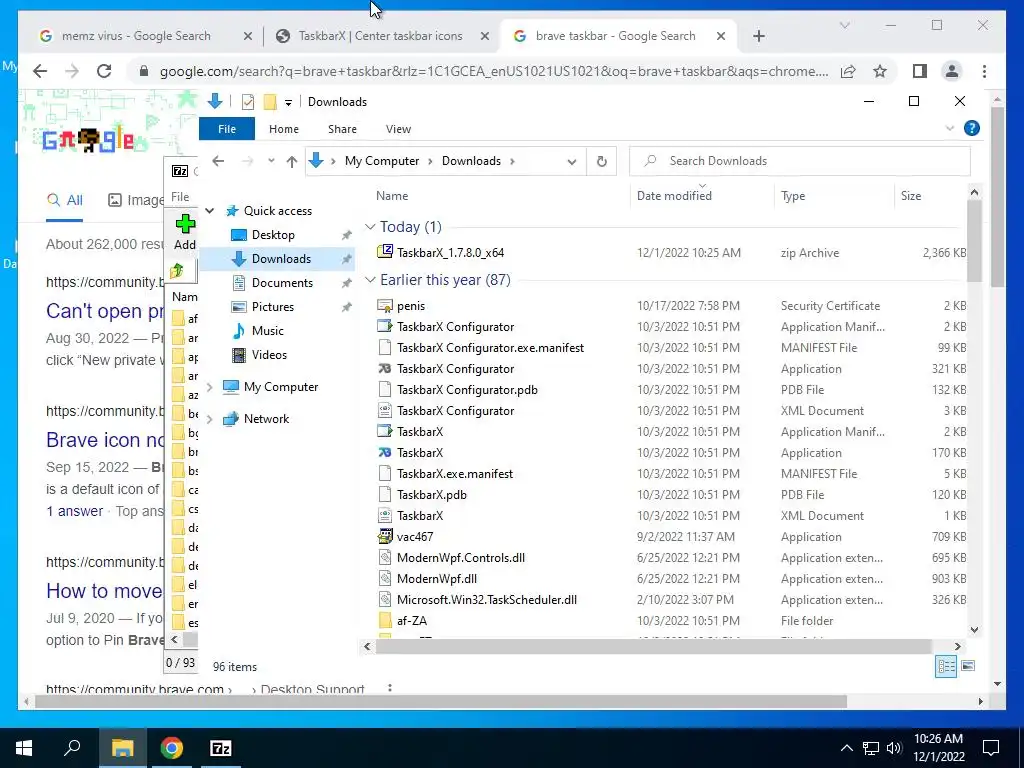1024x768 pixels.
Task: Expand the My Computer tree node
Action: [x=210, y=387]
